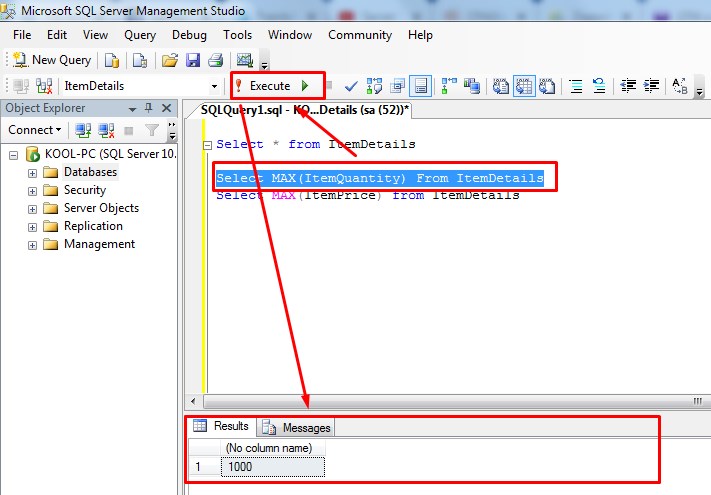The height and width of the screenshot is (495, 711).
Task: Uncomment the selected lines
Action: click(599, 86)
